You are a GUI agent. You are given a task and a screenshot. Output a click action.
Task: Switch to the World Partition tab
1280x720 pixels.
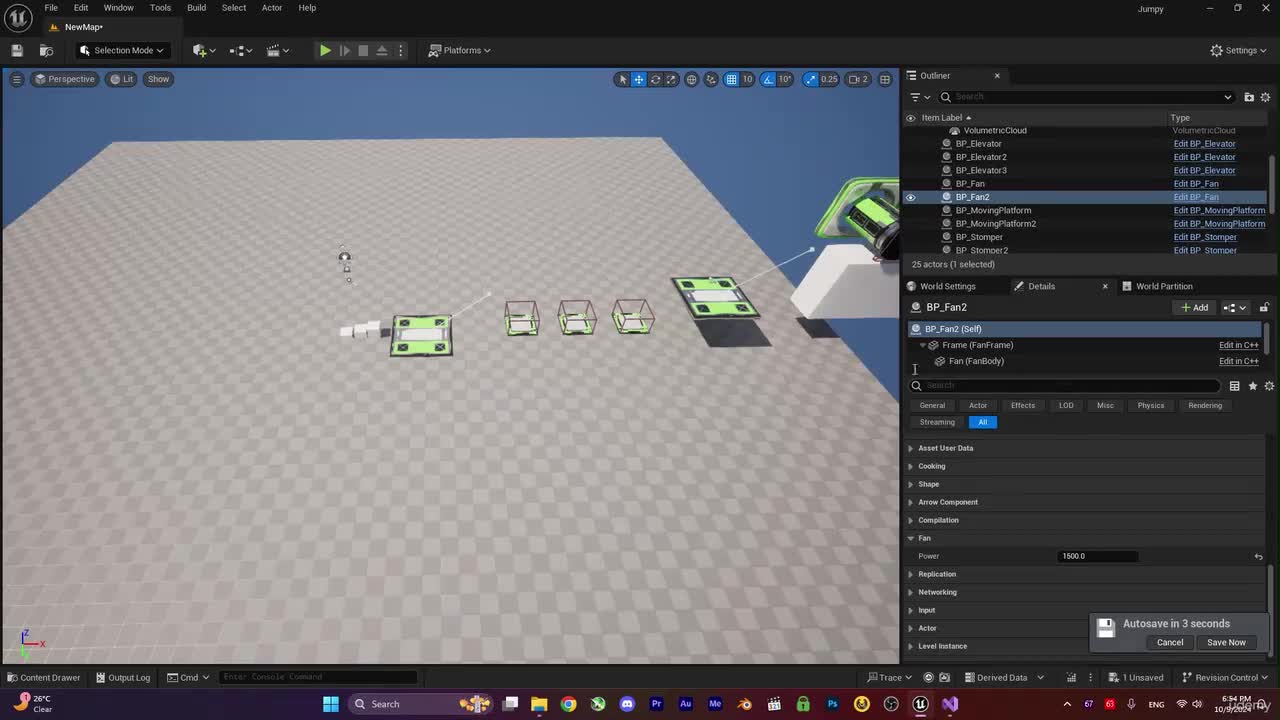pyautogui.click(x=1164, y=287)
